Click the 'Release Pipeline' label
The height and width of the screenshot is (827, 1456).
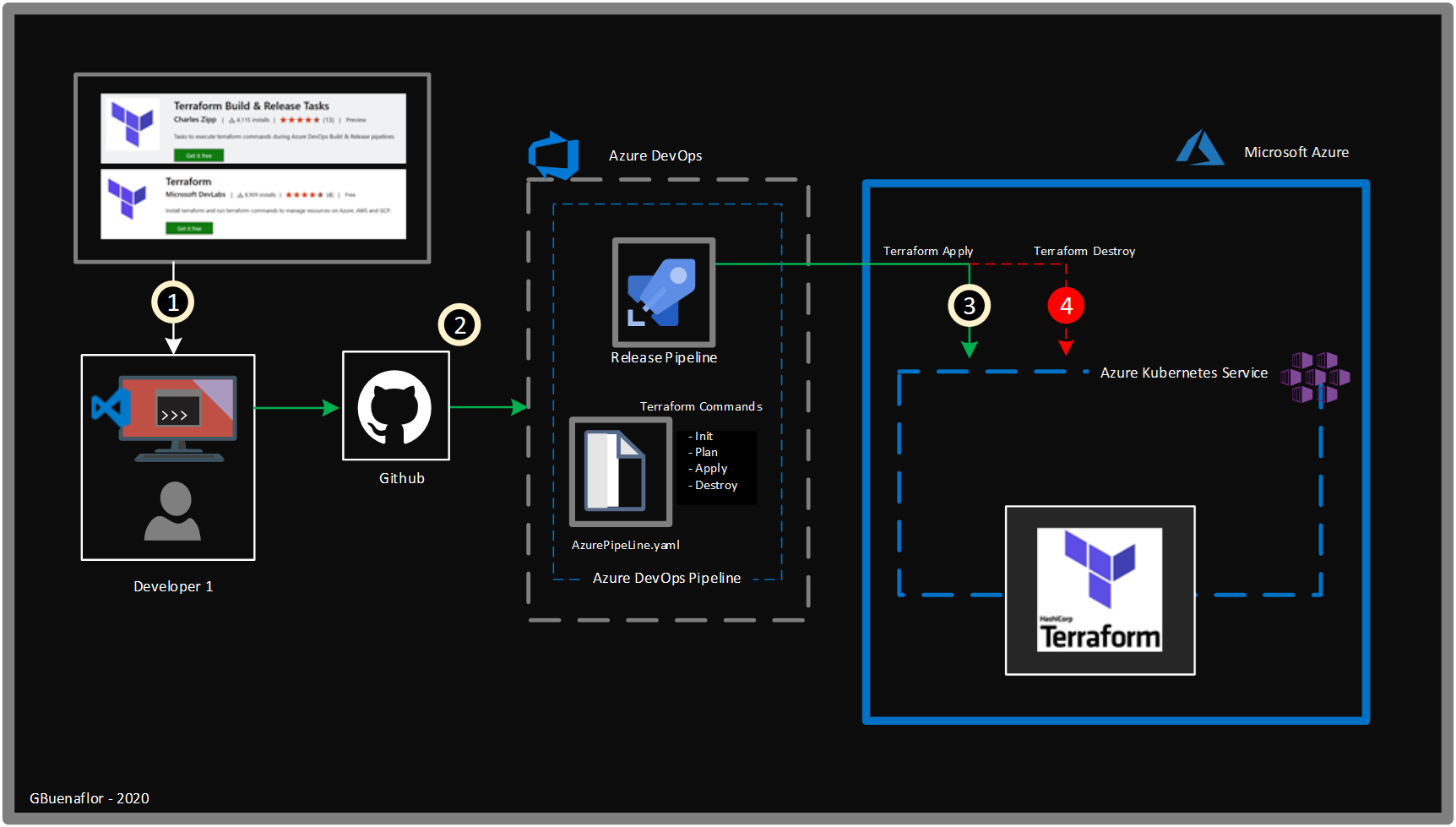coord(664,357)
